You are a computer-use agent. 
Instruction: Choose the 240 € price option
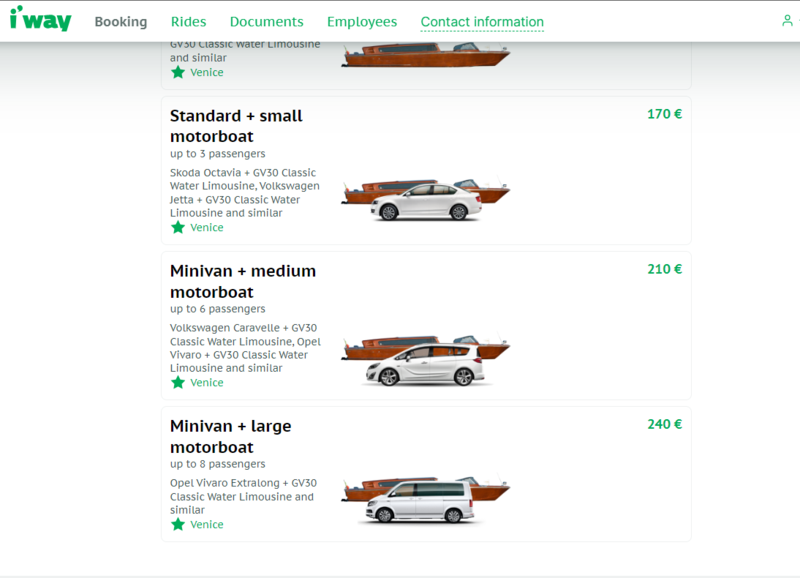pos(664,424)
